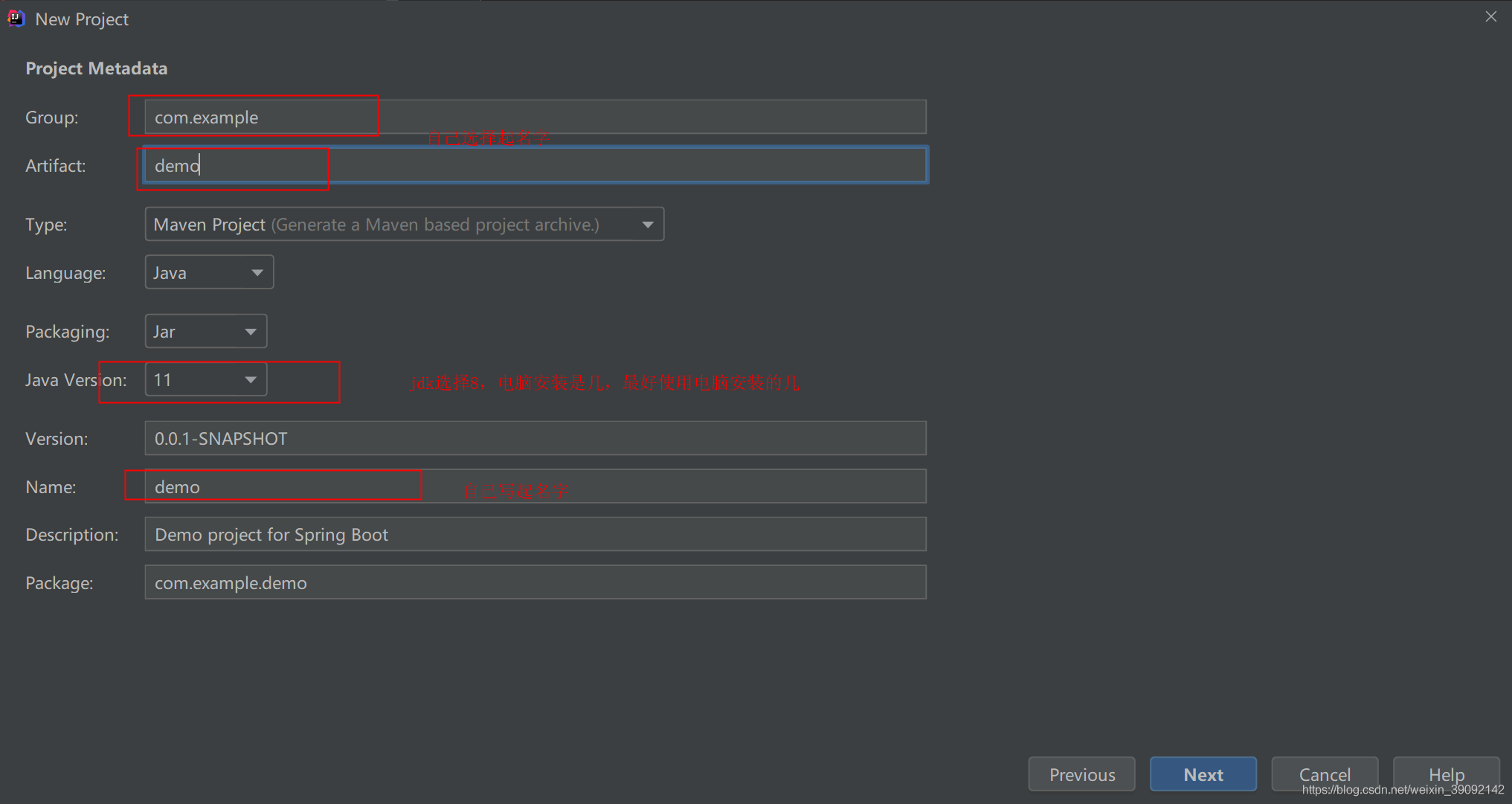Screen dimensions: 1512x804
Task: Click the Project Metadata heading
Action: (x=97, y=68)
